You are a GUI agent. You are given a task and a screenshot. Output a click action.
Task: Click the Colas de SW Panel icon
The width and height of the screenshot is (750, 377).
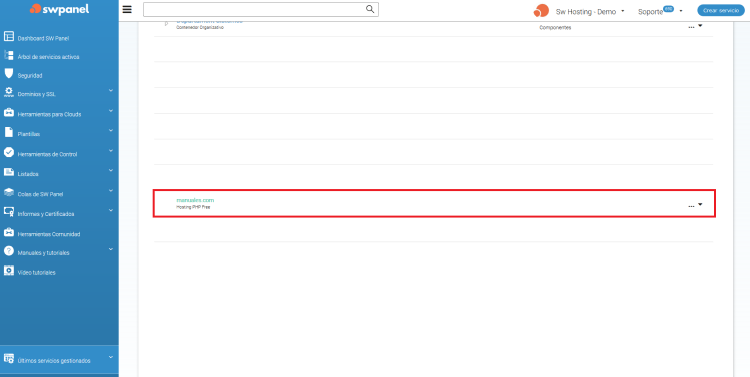(x=9, y=192)
